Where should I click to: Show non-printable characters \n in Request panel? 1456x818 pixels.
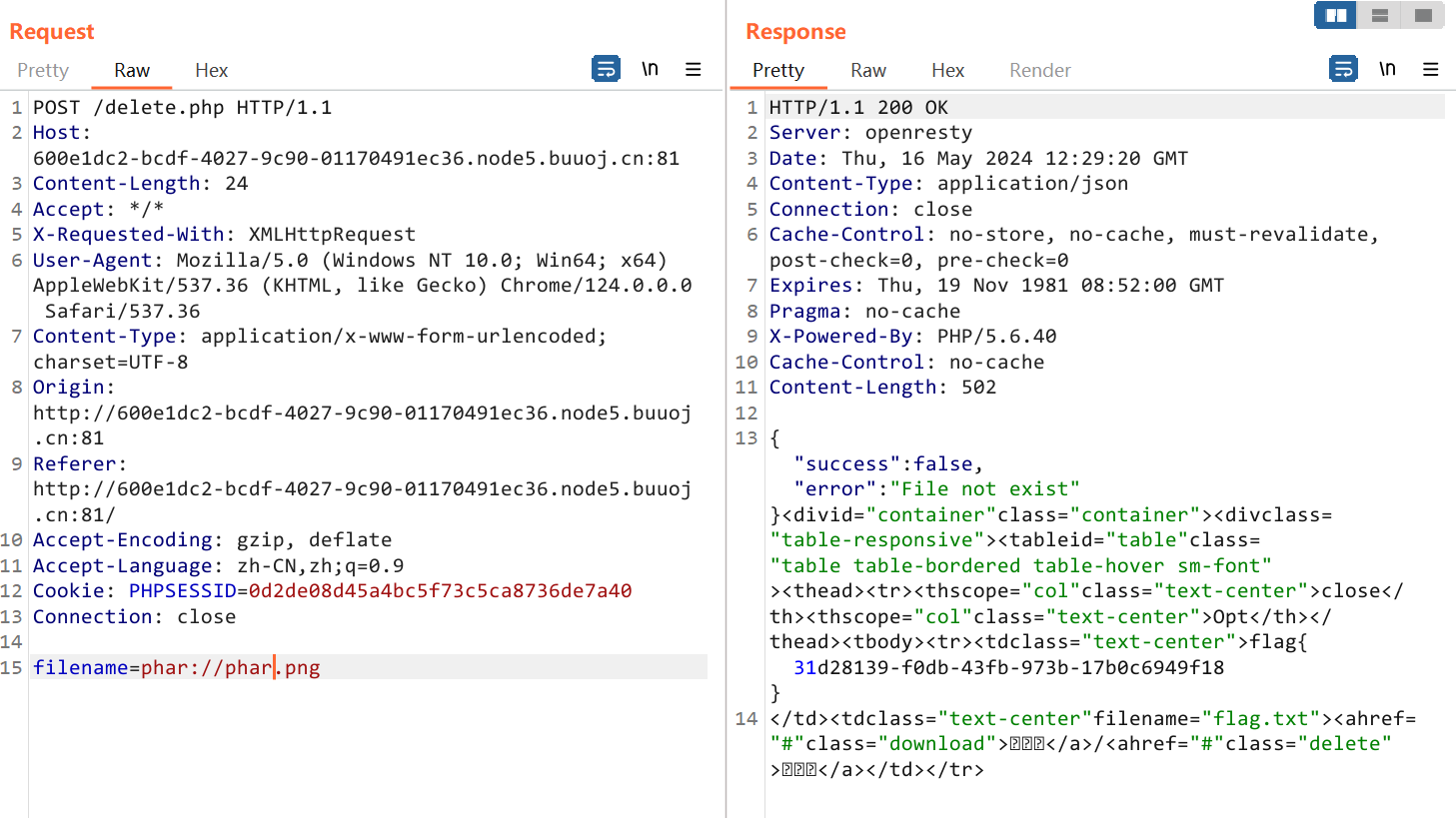650,69
